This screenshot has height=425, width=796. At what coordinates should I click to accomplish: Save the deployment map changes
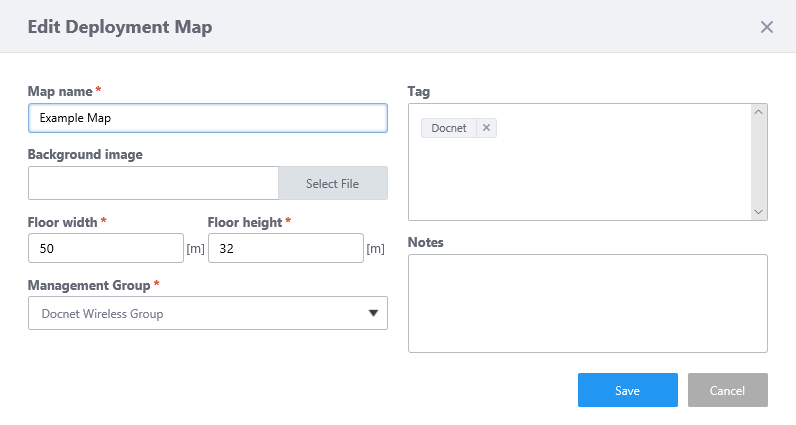[627, 390]
